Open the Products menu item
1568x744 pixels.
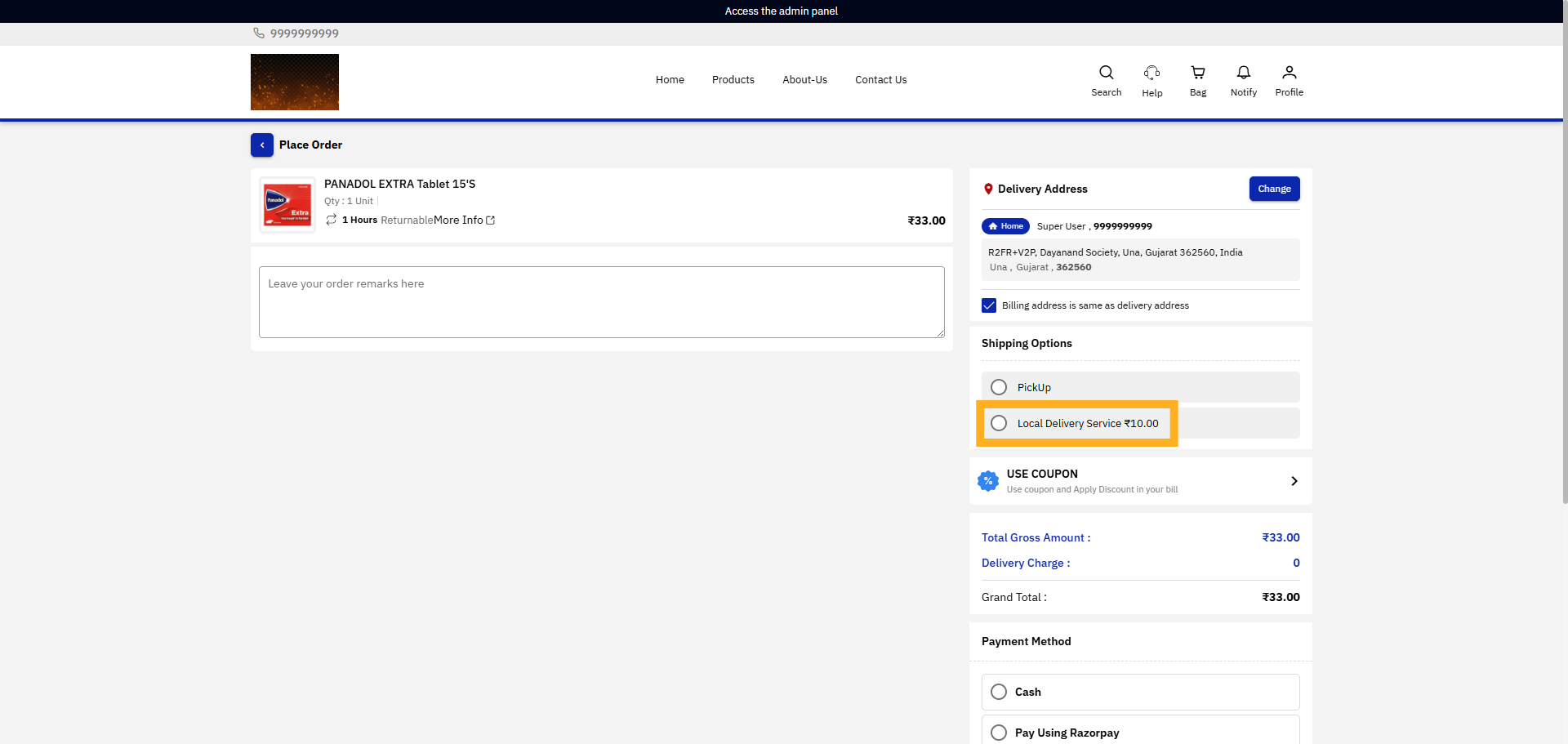(x=733, y=79)
